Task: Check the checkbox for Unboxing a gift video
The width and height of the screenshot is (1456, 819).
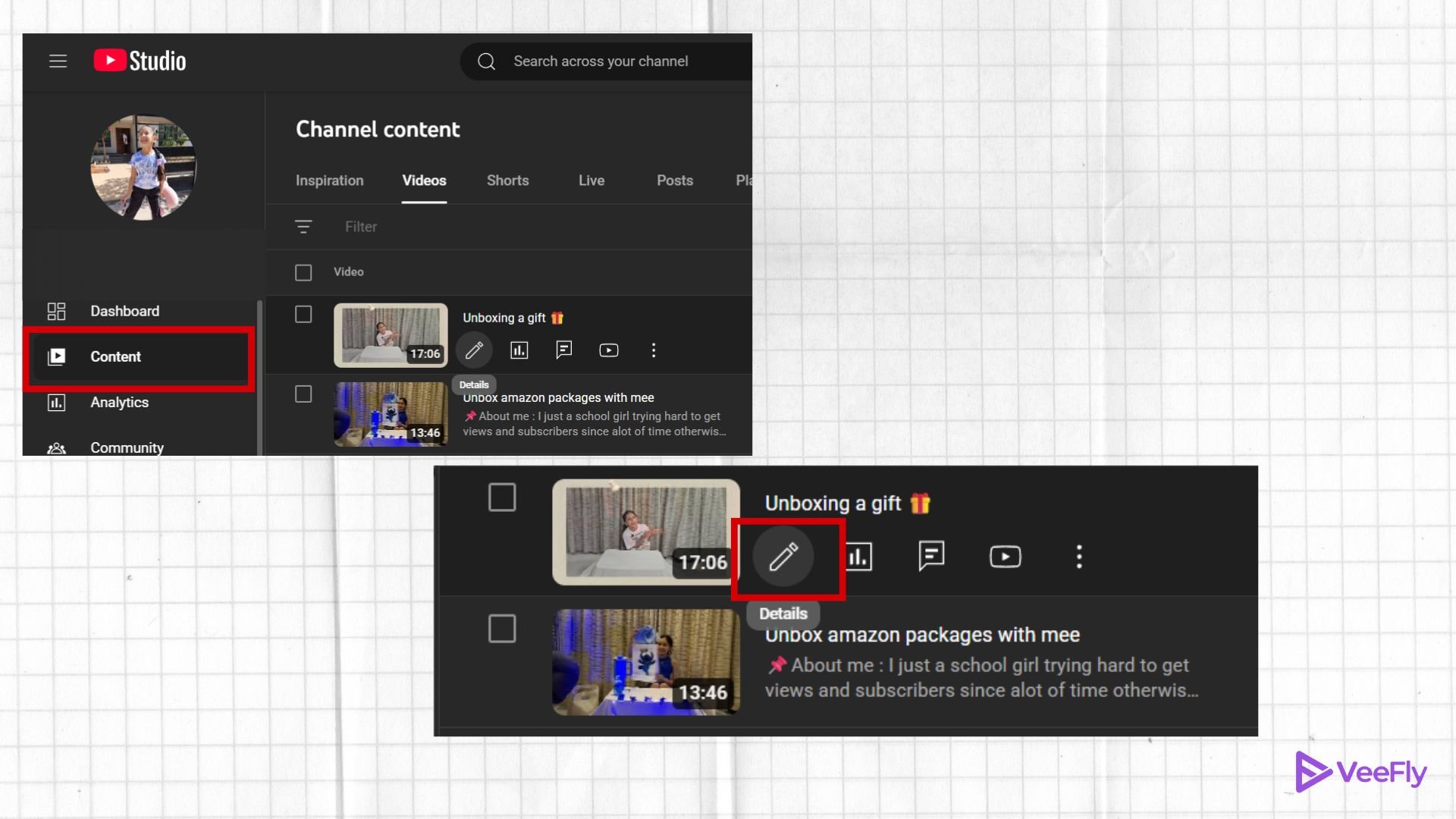Action: [x=303, y=314]
